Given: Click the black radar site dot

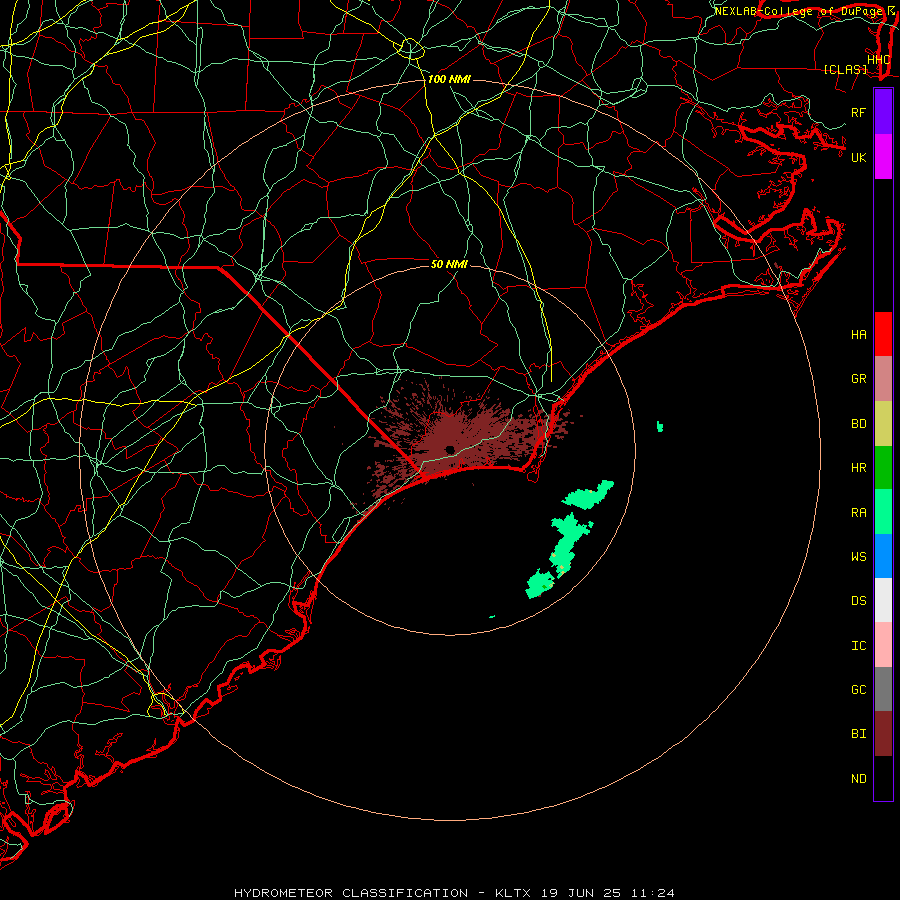Looking at the screenshot, I should pos(449,449).
